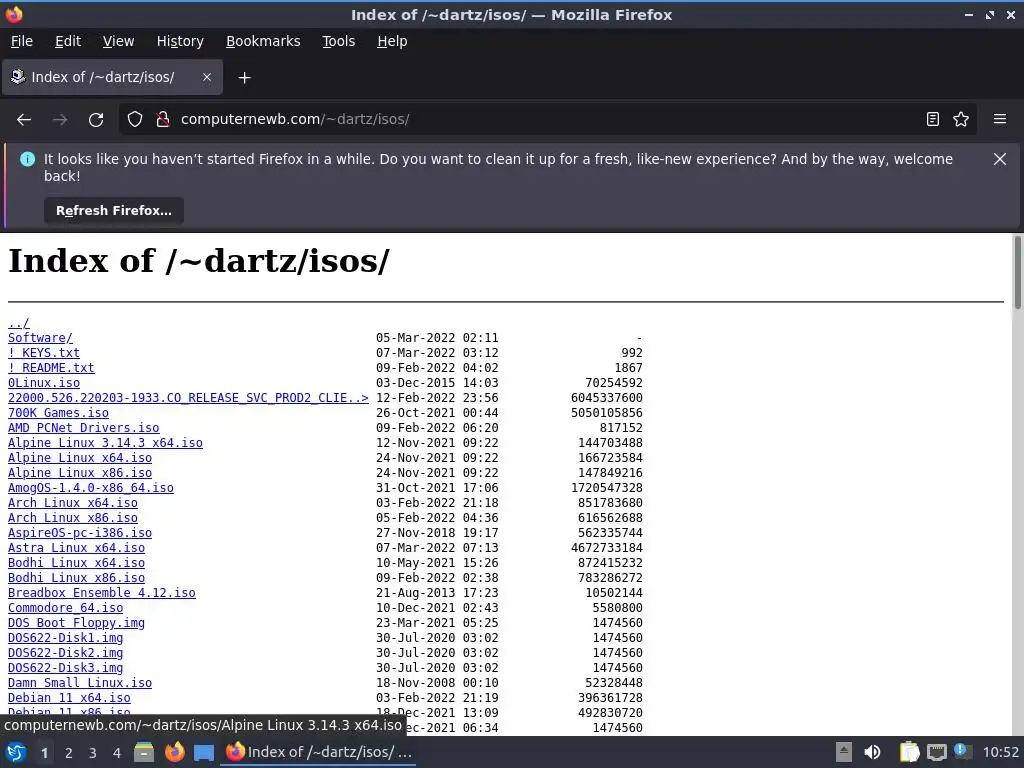This screenshot has height=768, width=1024.
Task: Download Arch Linux x86.iso
Action: point(72,518)
